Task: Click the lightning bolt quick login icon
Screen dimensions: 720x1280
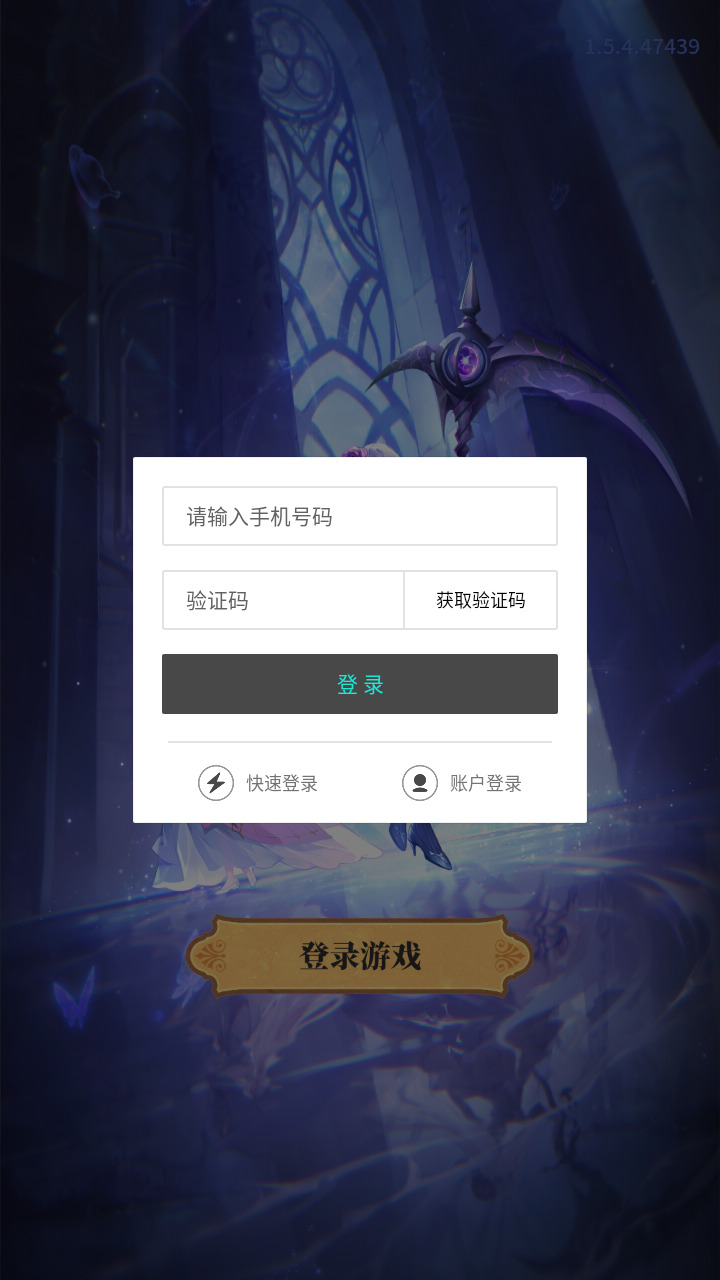Action: (216, 783)
